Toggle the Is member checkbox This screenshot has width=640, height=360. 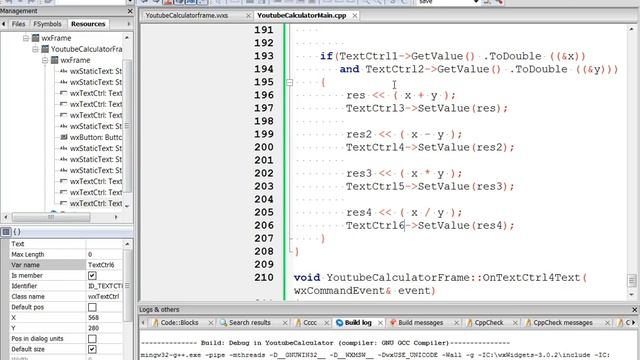click(92, 276)
